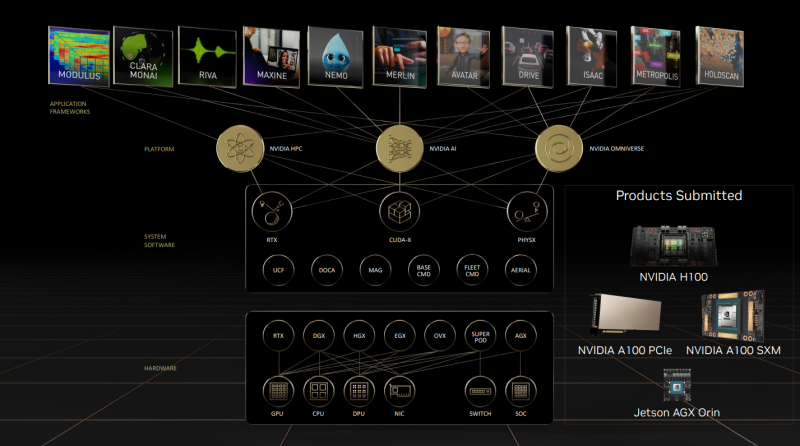The image size is (800, 446).
Task: Select the HGX hardware circle
Action: click(359, 336)
